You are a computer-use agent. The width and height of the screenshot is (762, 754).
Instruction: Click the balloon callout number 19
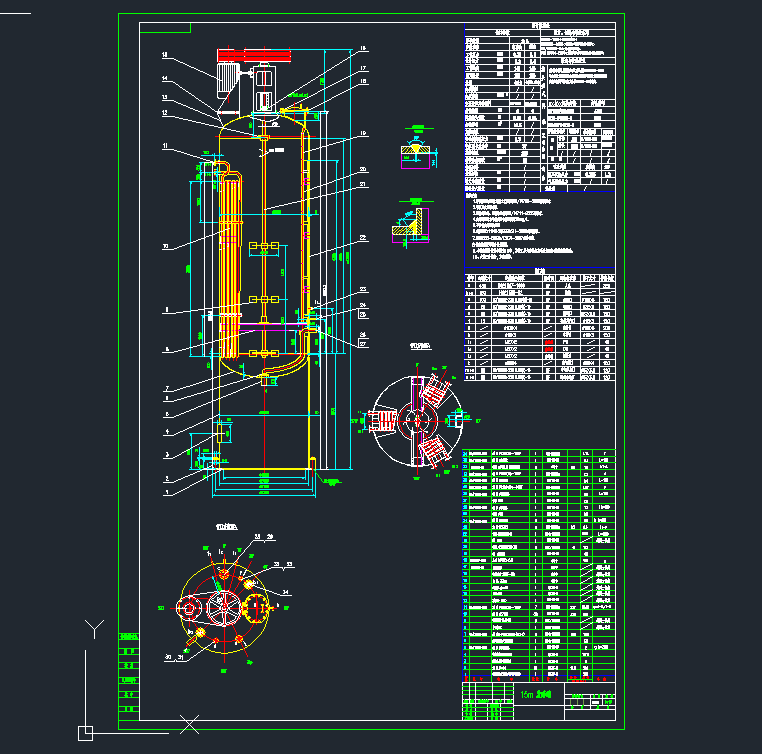(362, 133)
